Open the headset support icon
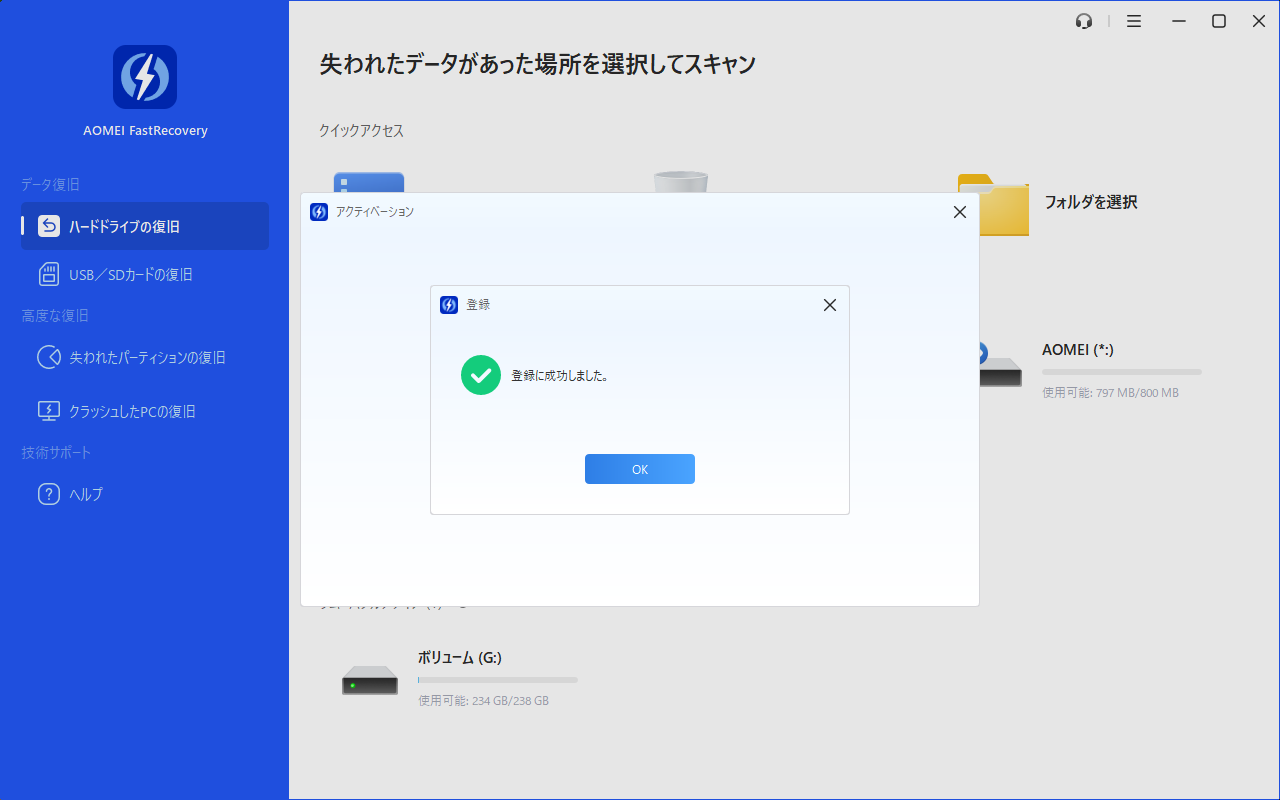Screen dimensions: 1280x800 click(x=1084, y=21)
